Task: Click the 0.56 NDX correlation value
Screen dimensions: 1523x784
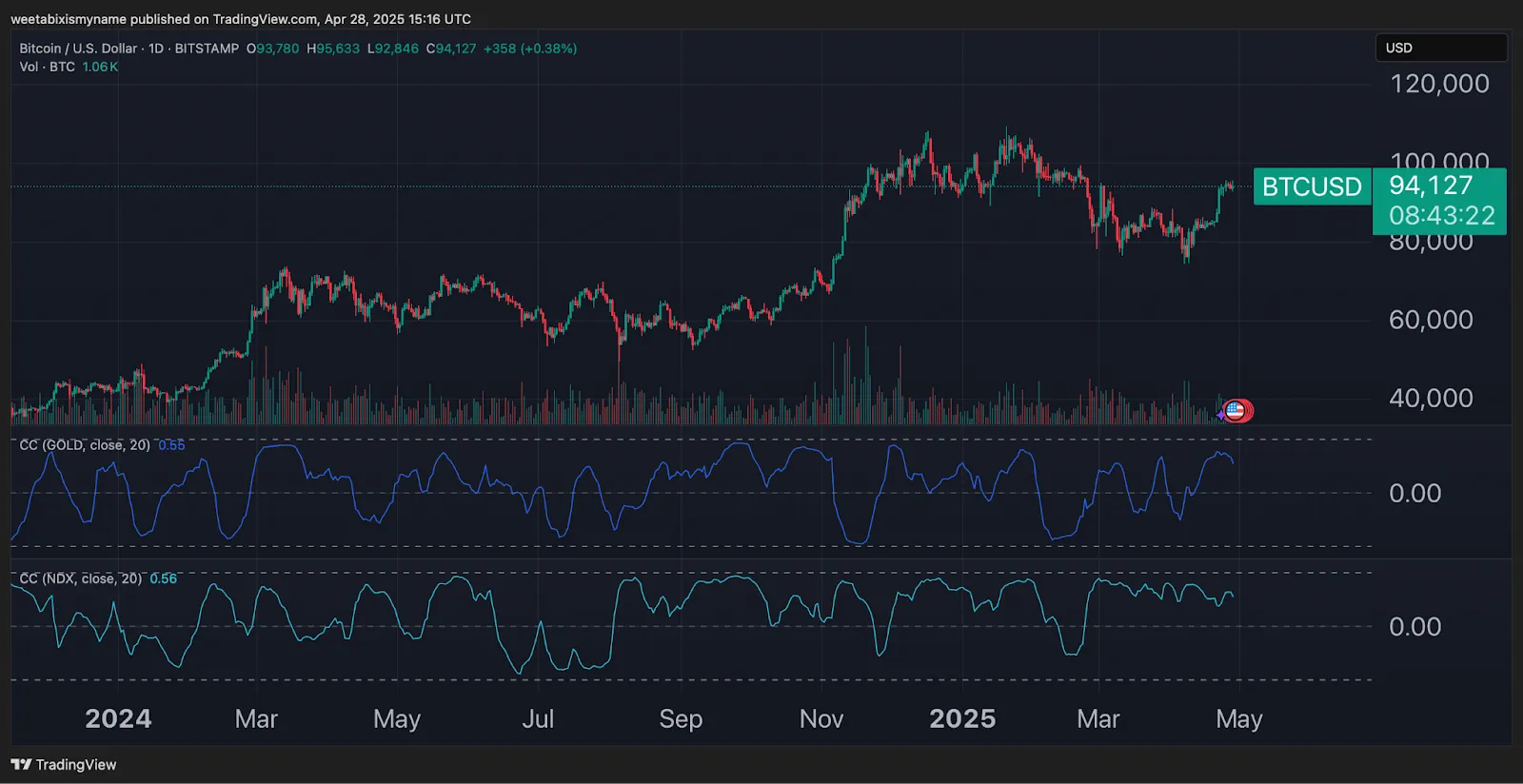Action: tap(163, 578)
